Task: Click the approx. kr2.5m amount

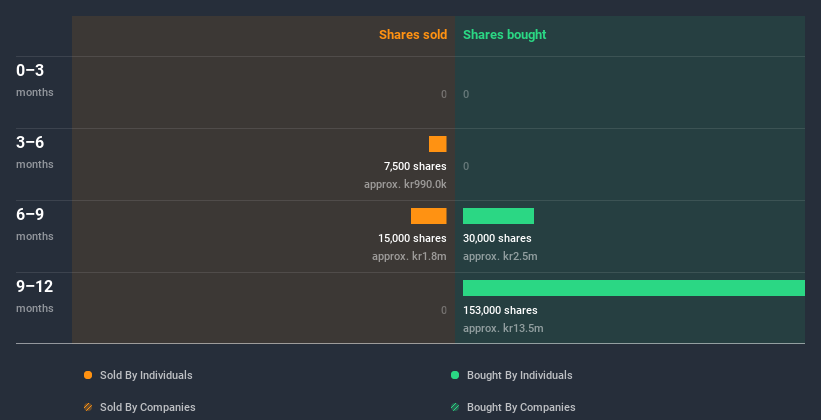Action: click(x=500, y=257)
